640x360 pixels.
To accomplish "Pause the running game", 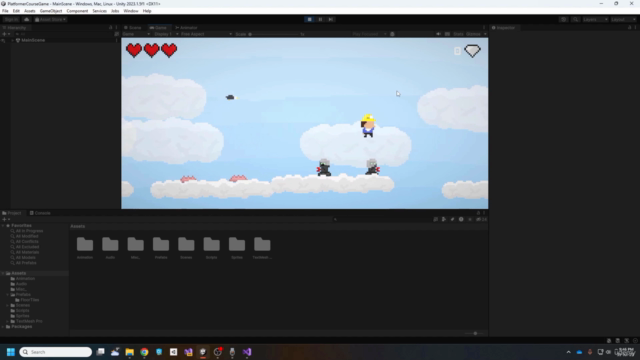I will click(x=320, y=19).
